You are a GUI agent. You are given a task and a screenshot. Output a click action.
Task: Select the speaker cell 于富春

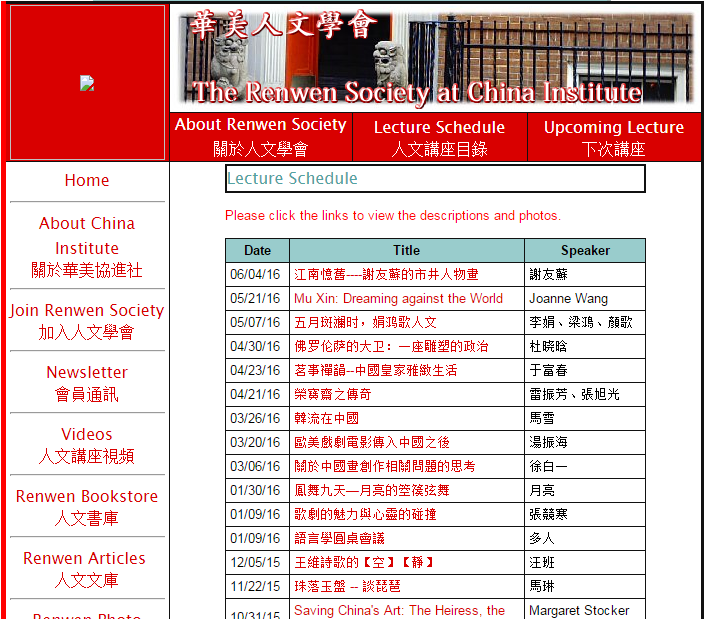click(585, 370)
